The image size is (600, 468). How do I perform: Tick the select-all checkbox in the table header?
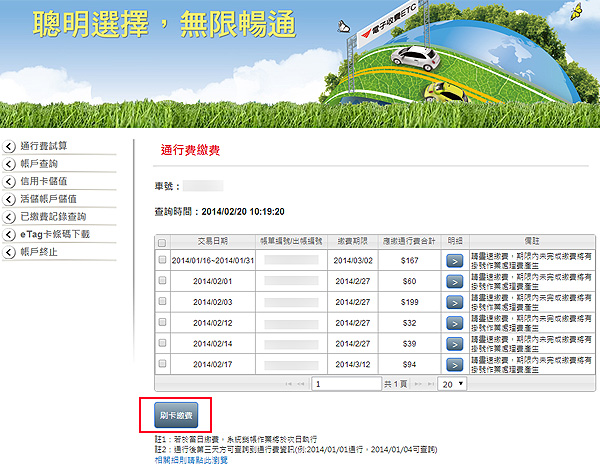tap(162, 242)
